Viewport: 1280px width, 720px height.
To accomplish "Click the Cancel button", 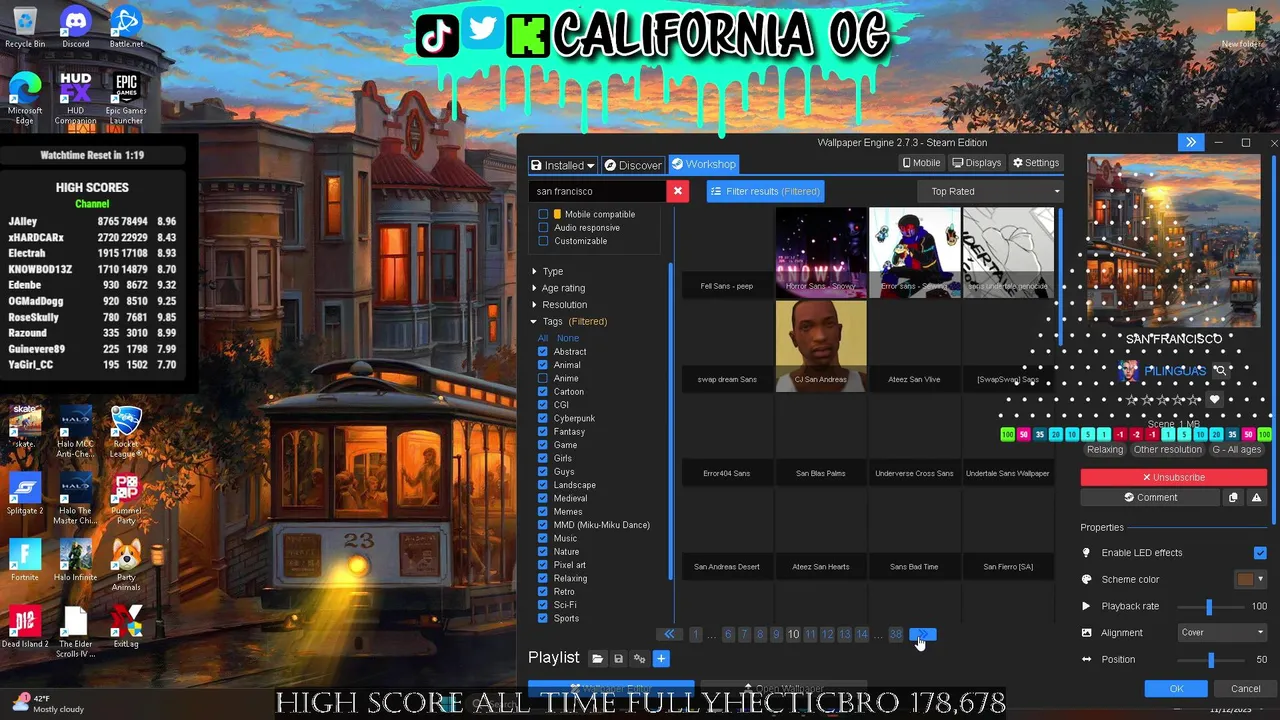I will click(x=1246, y=689).
